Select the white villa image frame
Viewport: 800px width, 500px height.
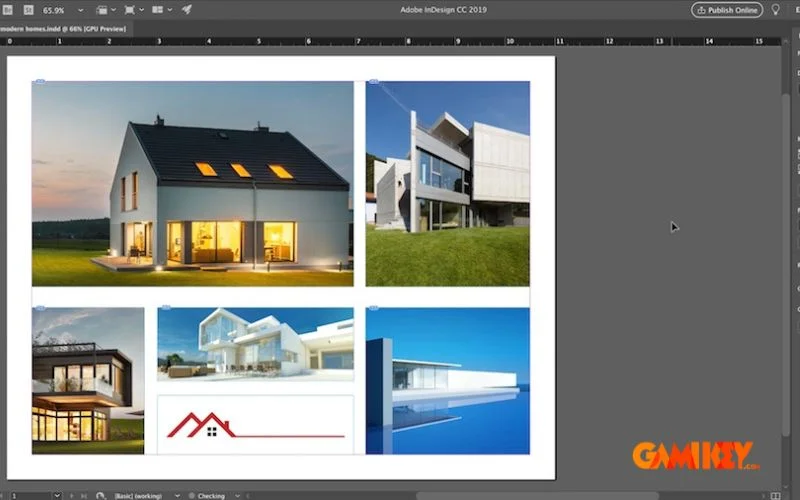coord(255,344)
